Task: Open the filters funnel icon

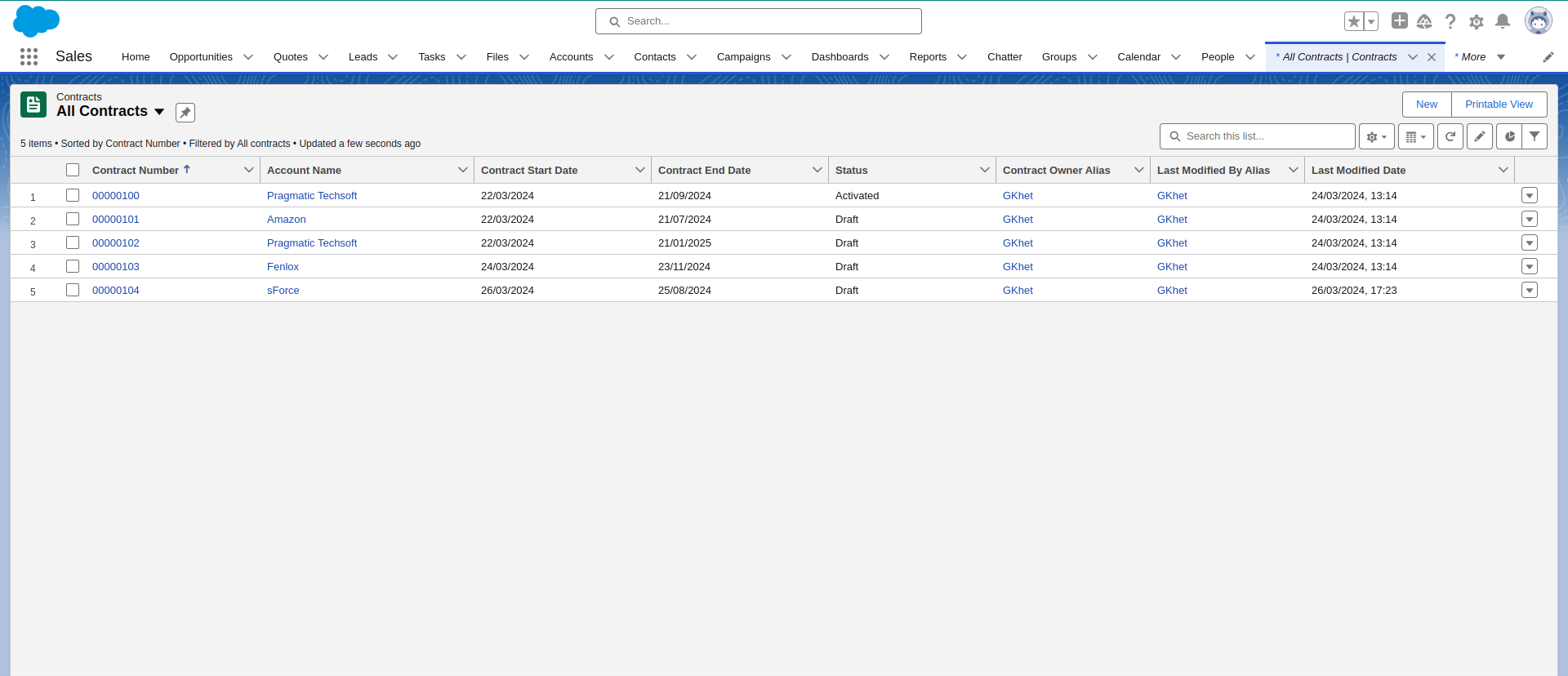Action: click(x=1535, y=136)
